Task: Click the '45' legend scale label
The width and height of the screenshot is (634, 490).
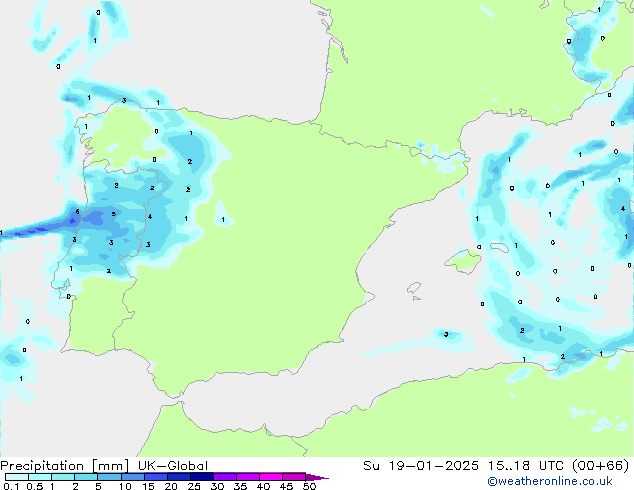Action: coord(286,486)
